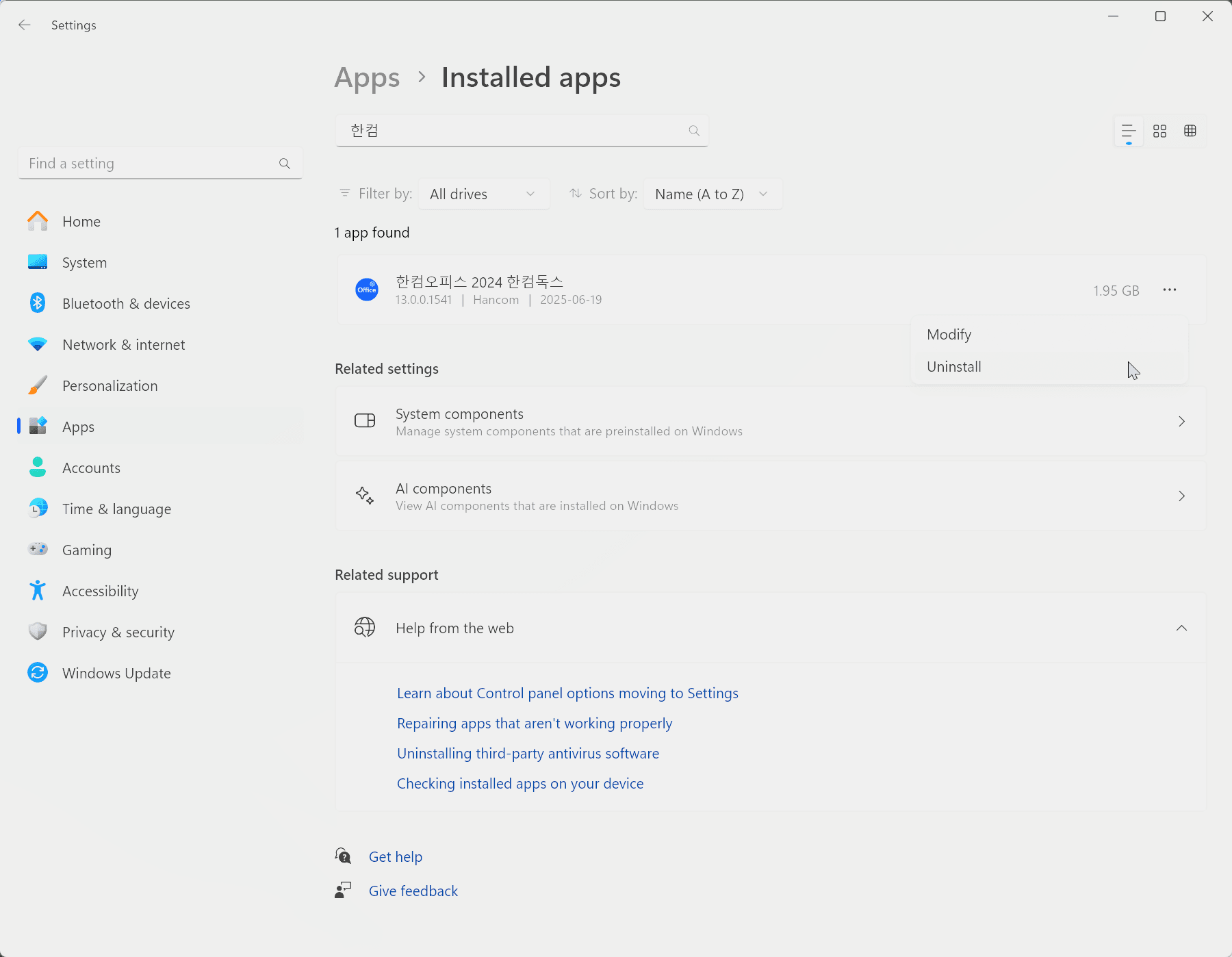The width and height of the screenshot is (1232, 957).
Task: Click the 2025-06-19 install date
Action: tap(571, 300)
